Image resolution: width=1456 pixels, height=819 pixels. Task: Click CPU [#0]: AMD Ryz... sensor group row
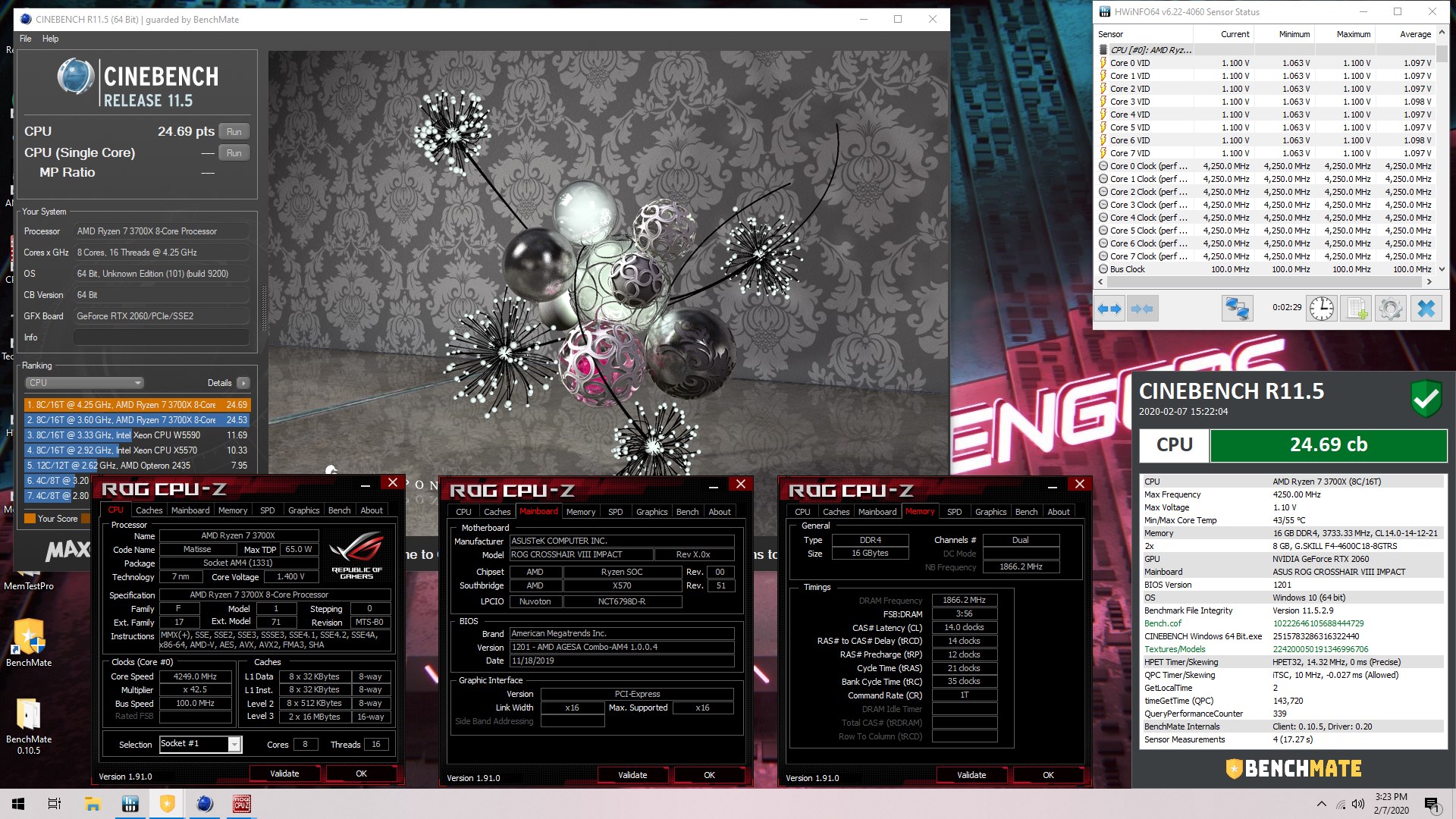coord(1266,50)
